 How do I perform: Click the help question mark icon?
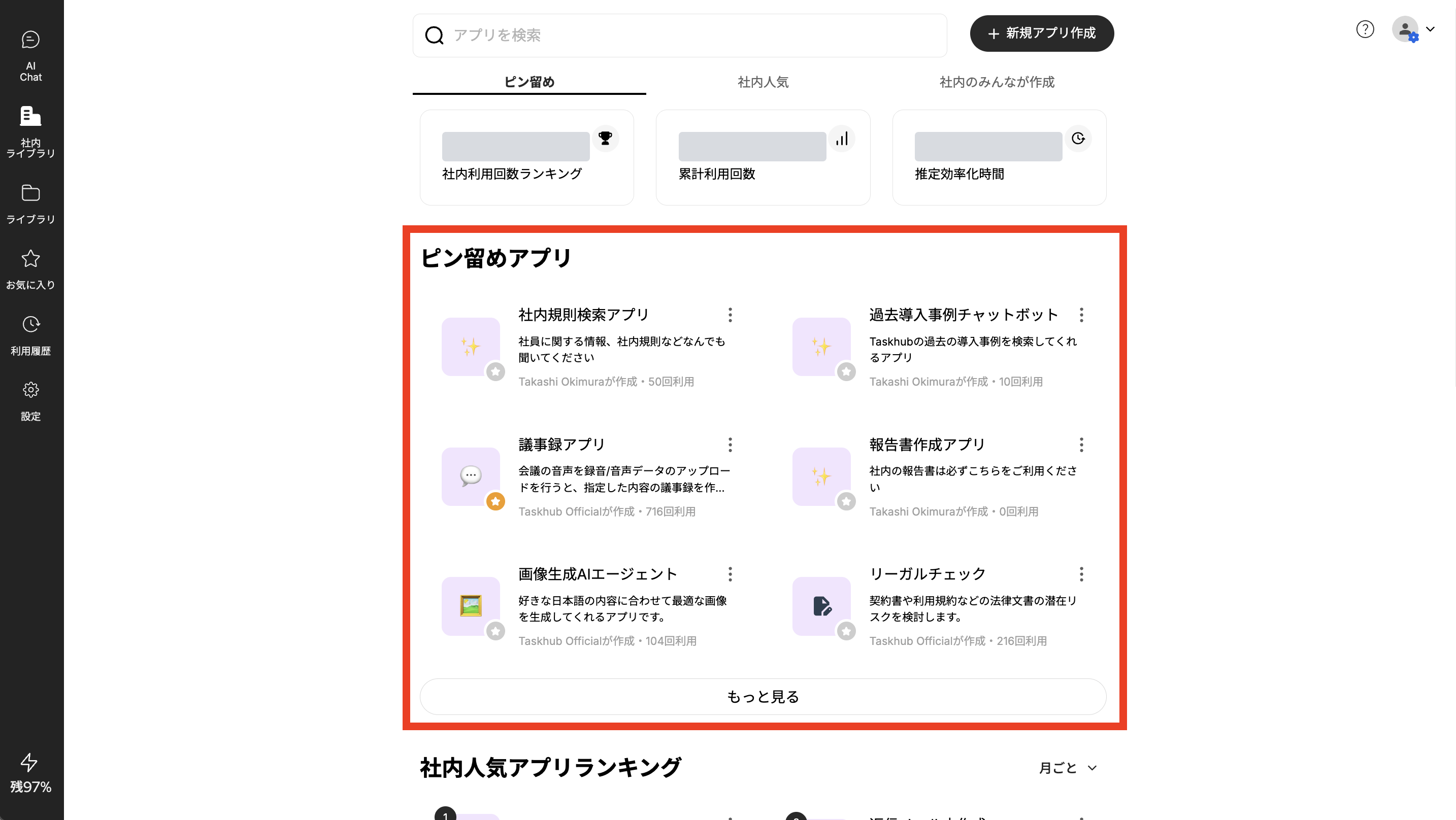click(1365, 29)
